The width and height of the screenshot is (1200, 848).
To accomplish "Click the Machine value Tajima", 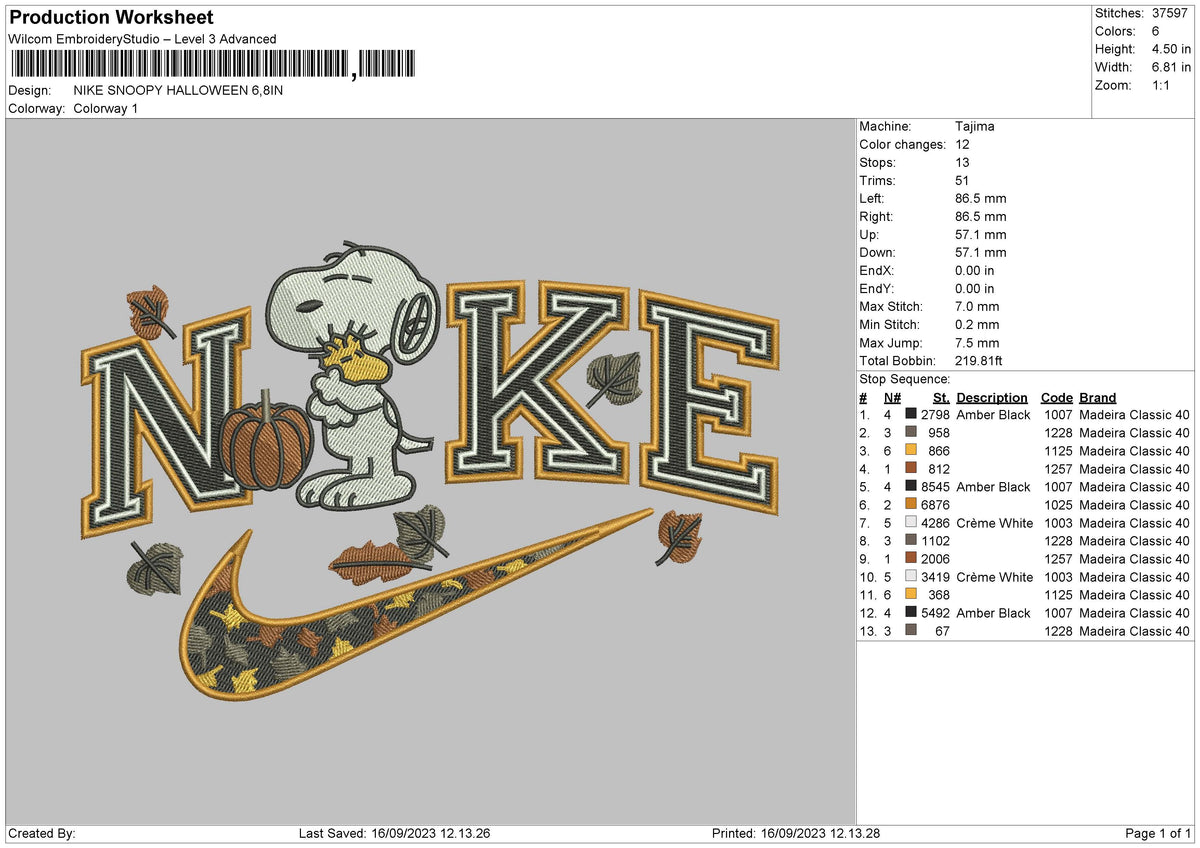I will pyautogui.click(x=975, y=126).
